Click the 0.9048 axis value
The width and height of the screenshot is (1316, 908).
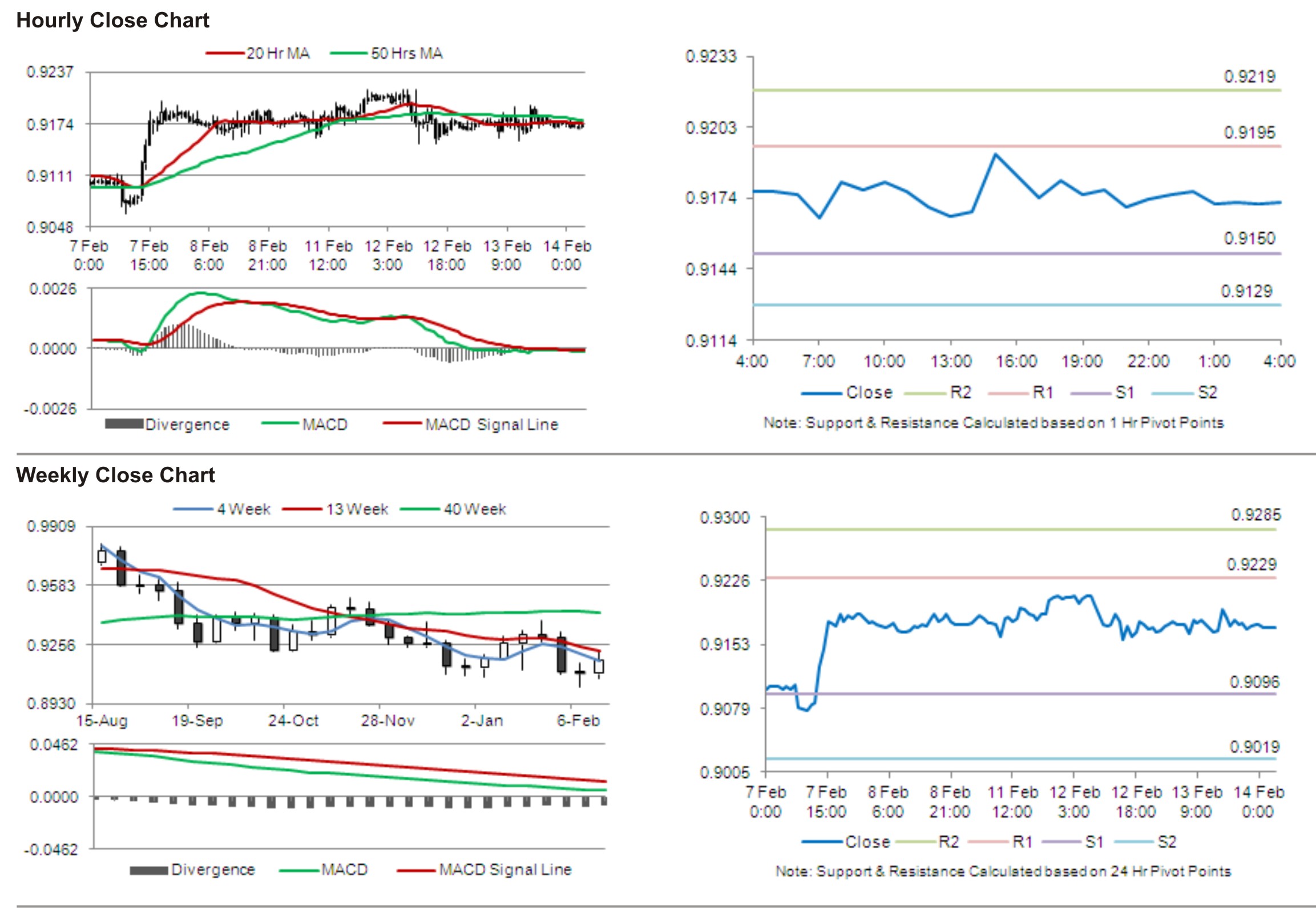tap(50, 228)
